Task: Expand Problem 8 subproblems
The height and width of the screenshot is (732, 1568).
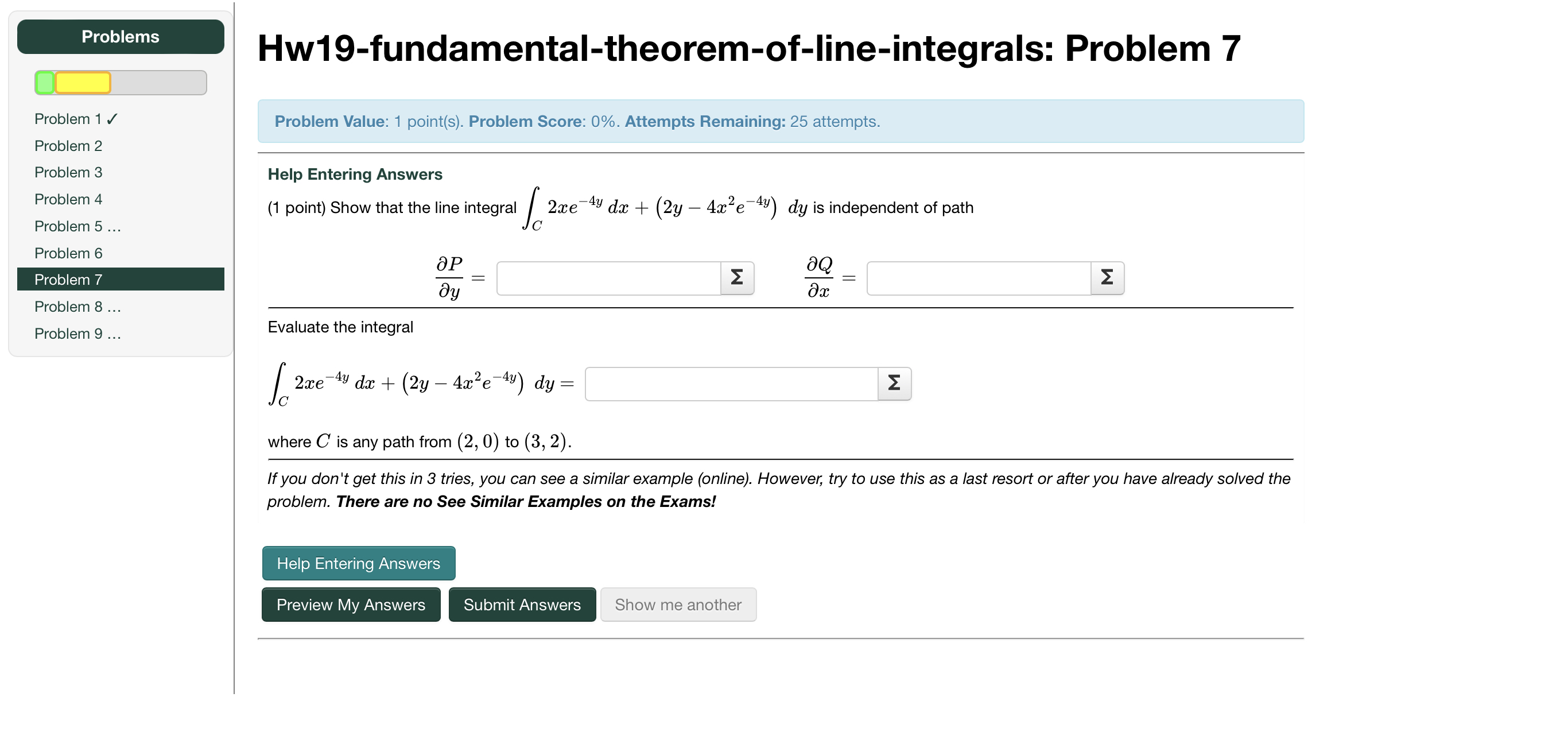Action: (114, 307)
